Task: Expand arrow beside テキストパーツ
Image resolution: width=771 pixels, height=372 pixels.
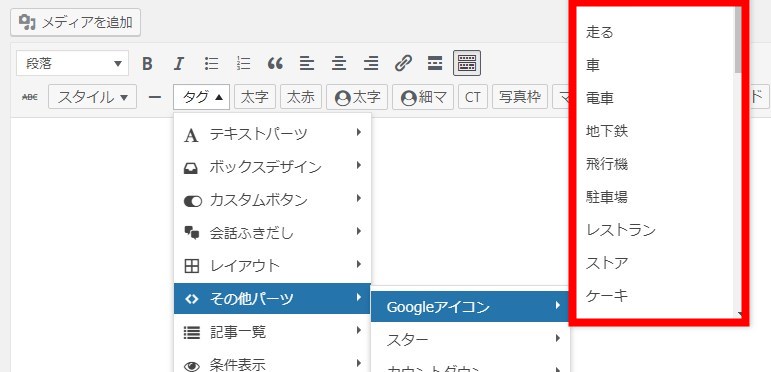Action: coord(359,132)
